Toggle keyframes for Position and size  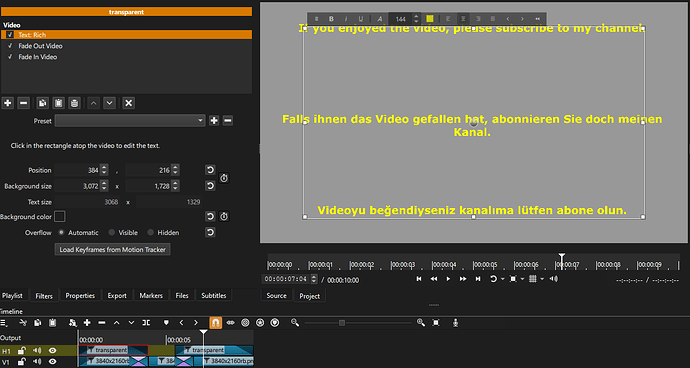coord(224,178)
